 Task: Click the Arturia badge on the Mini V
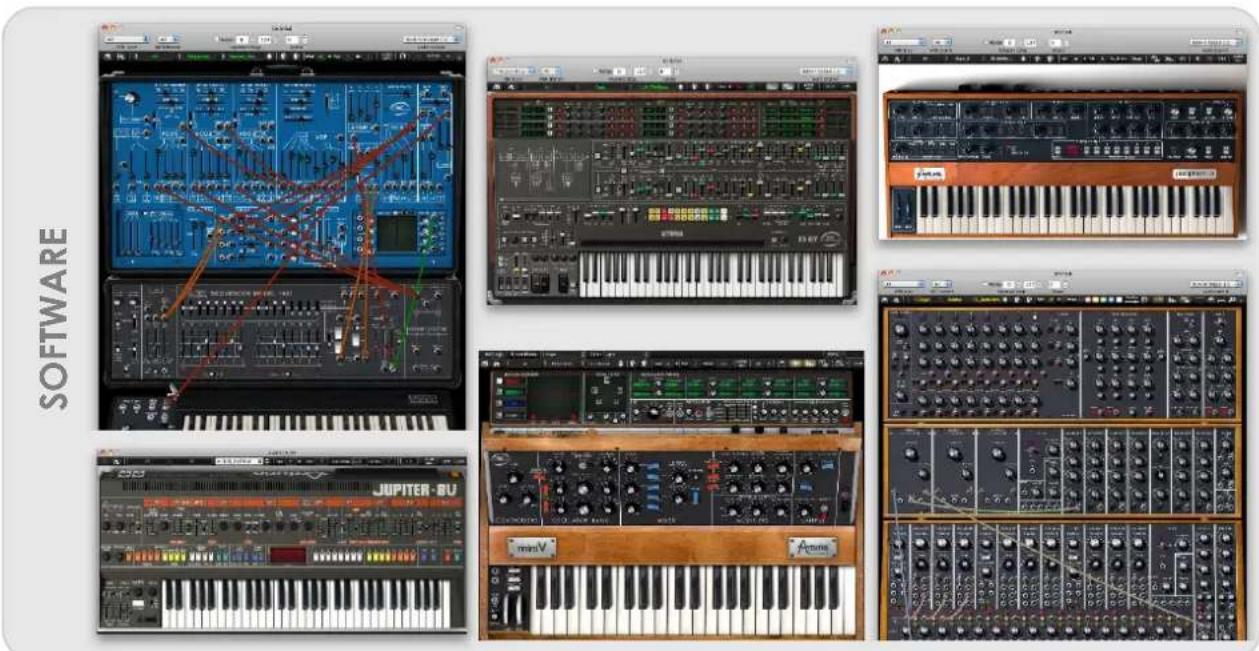(x=812, y=547)
